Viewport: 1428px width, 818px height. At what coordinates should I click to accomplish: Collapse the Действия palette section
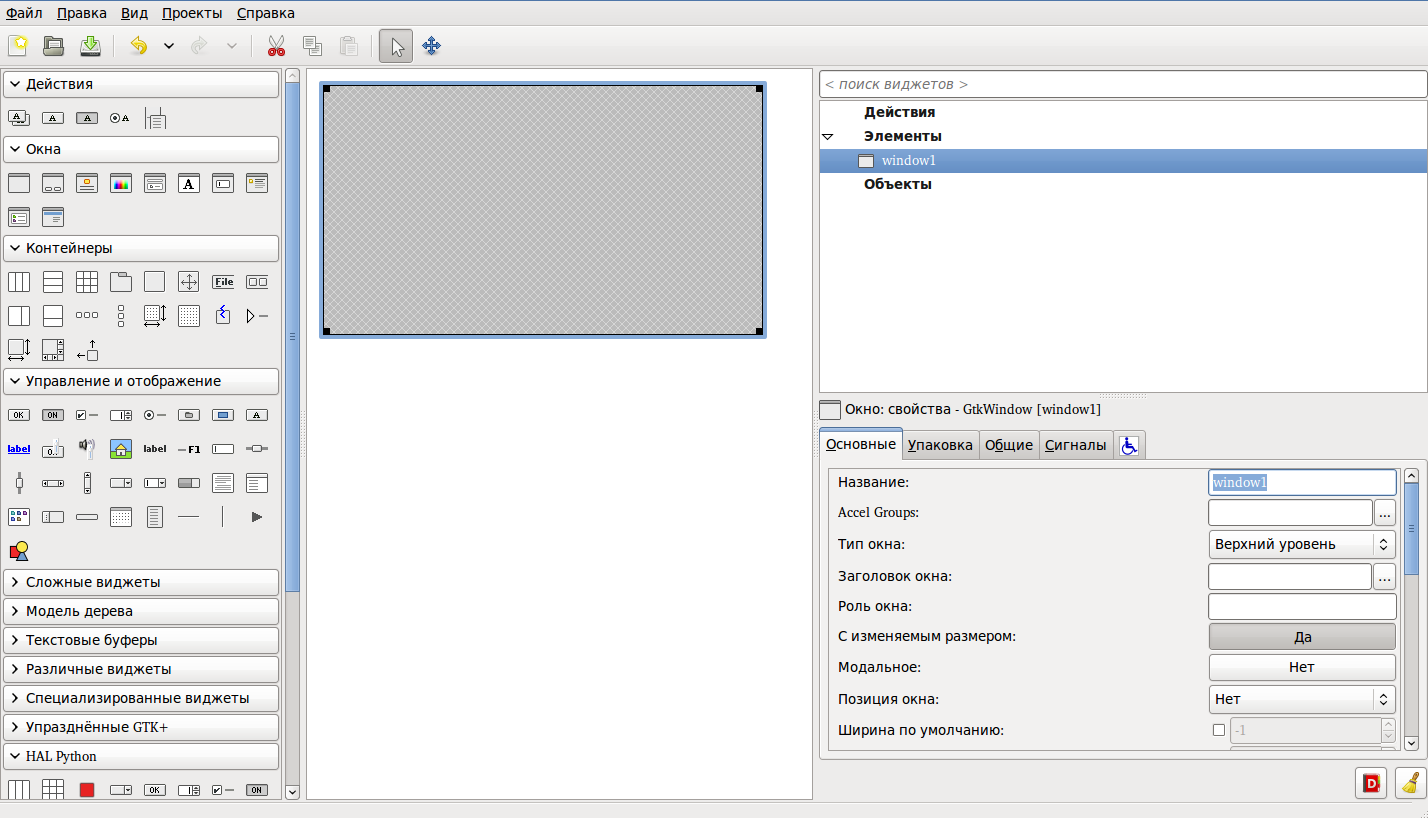click(141, 84)
